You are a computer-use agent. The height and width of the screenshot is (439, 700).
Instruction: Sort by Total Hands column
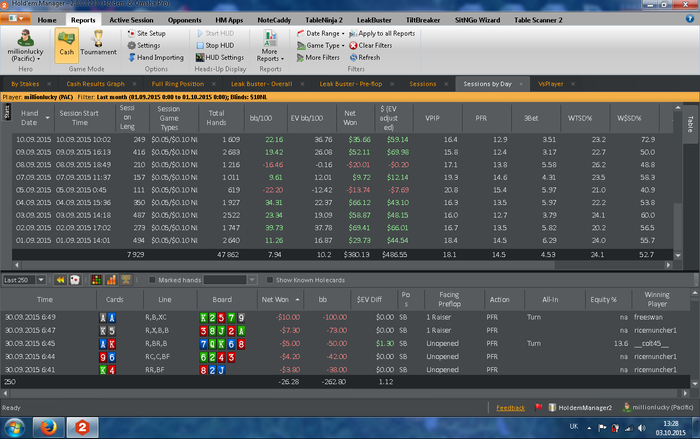pyautogui.click(x=216, y=118)
